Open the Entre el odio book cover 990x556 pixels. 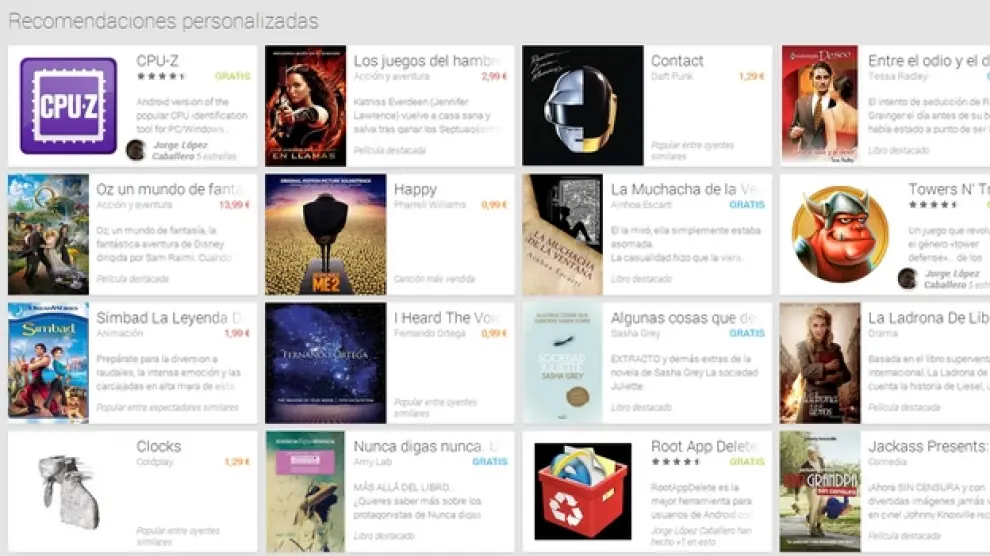[820, 105]
